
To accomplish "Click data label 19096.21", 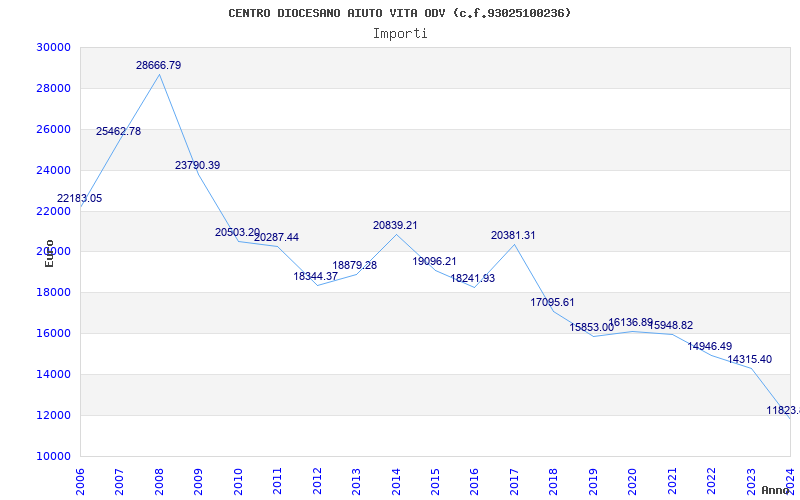I will [434, 261].
